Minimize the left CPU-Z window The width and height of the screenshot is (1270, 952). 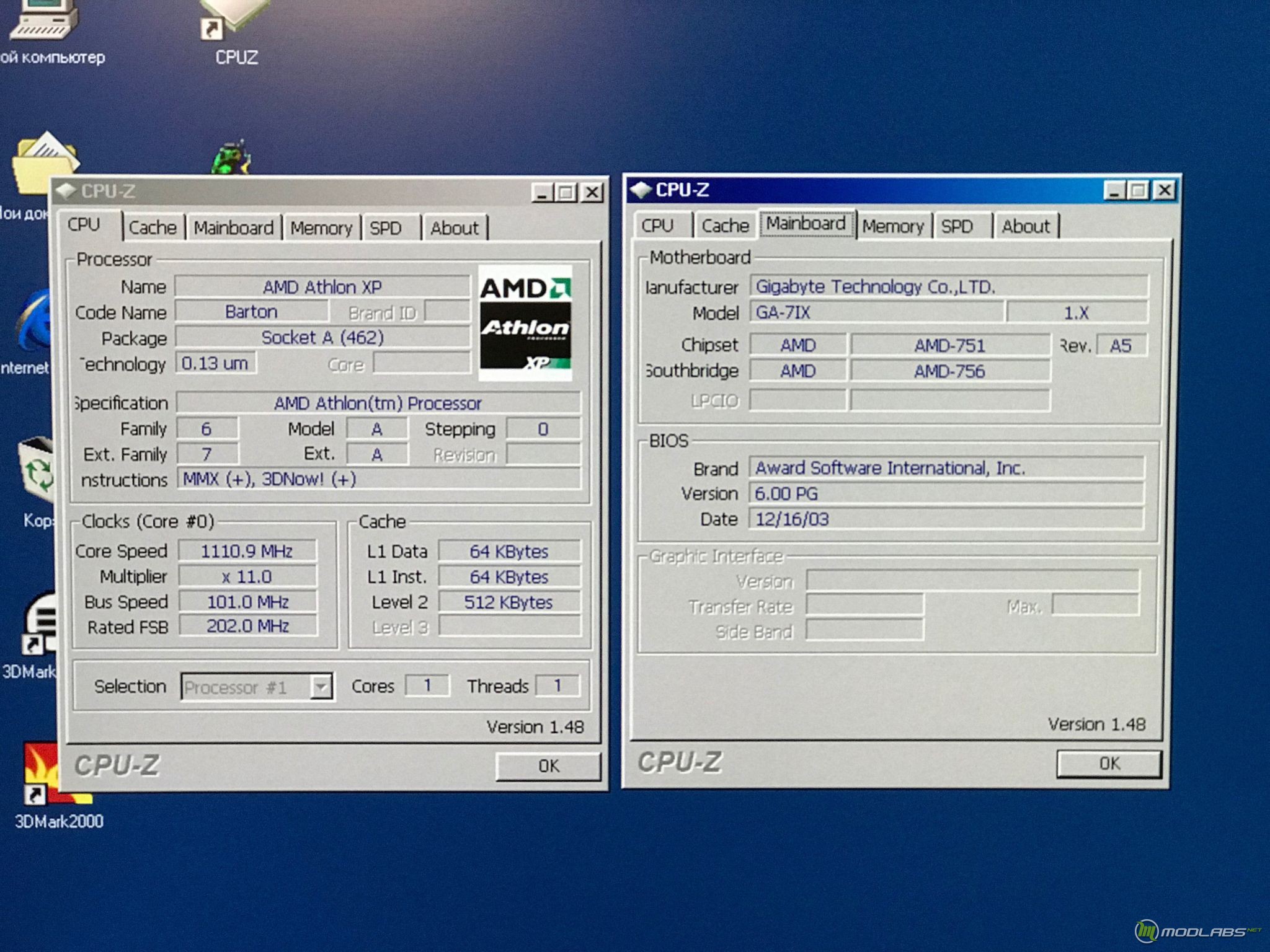click(542, 193)
